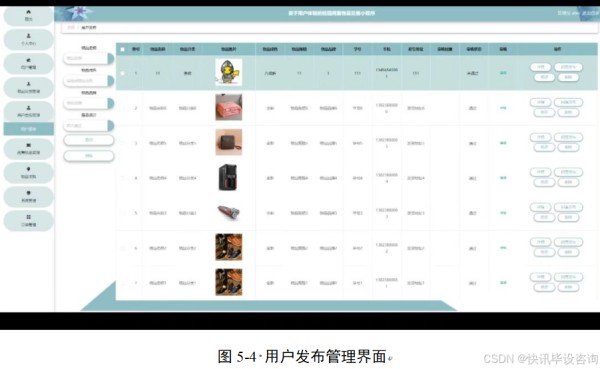Viewport: 600px width, 369px height.
Task: Open the last sidebar item with grid icon
Action: tap(28, 221)
